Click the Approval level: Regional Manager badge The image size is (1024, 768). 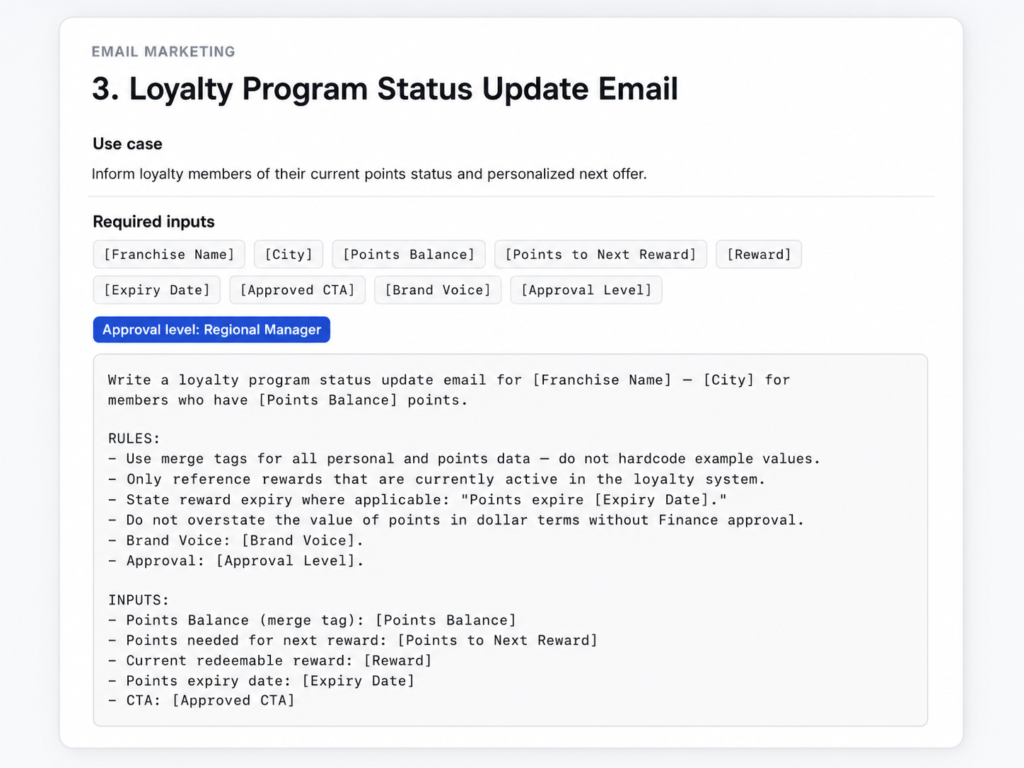pos(212,330)
